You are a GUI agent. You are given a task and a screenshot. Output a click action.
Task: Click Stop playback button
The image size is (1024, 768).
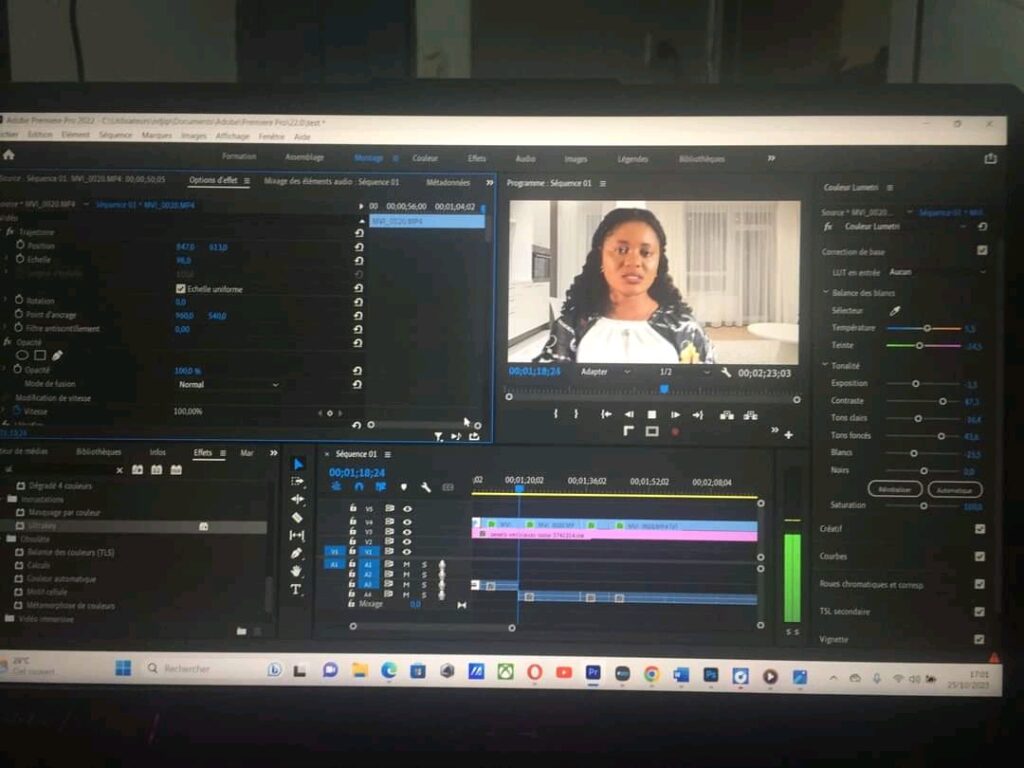click(652, 415)
